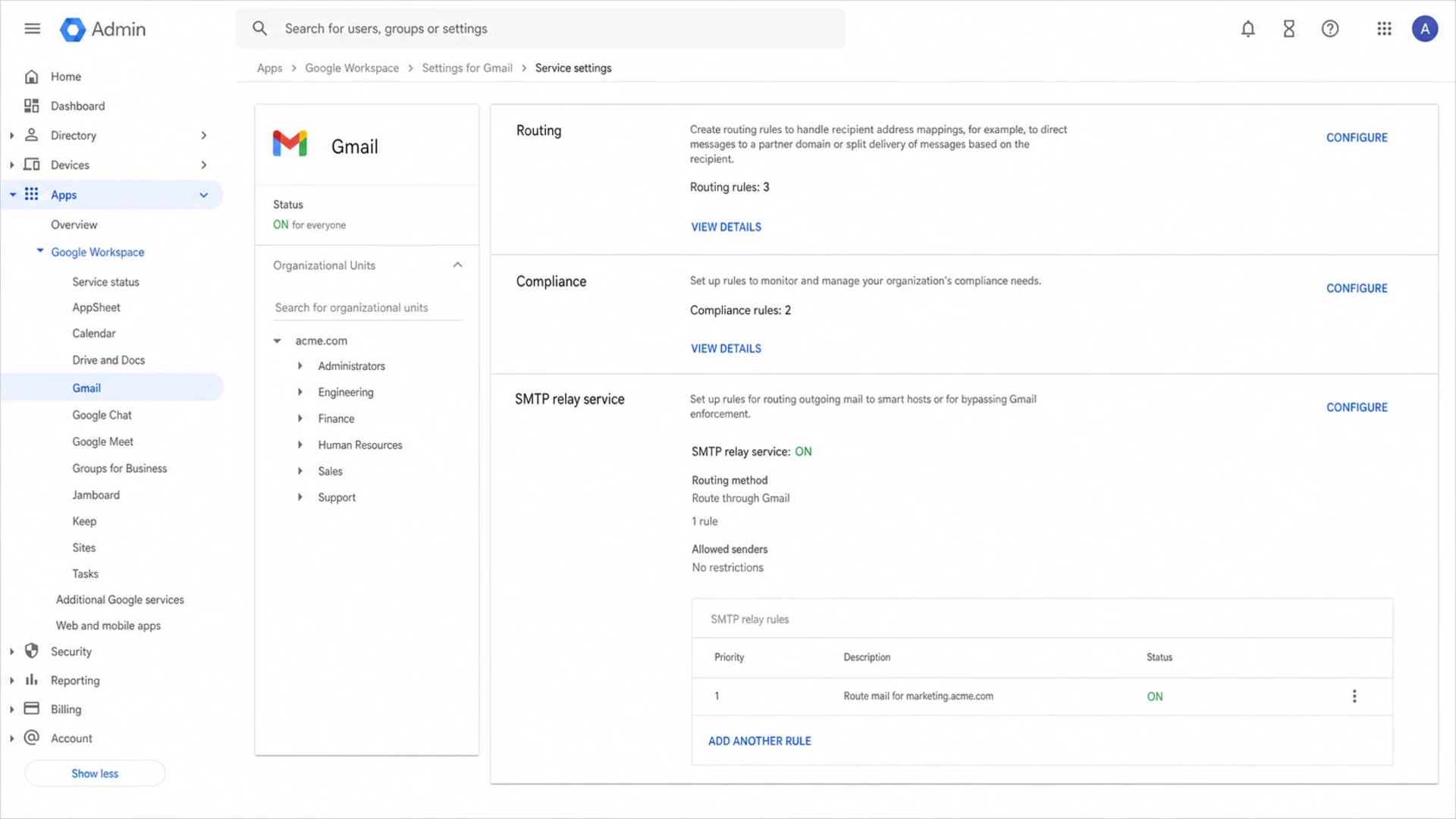Expand the Finance org unit arrow
The height and width of the screenshot is (819, 1456).
300,419
